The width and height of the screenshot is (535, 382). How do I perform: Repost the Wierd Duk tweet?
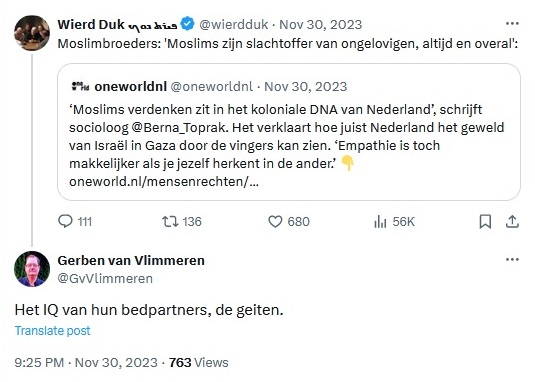(x=170, y=221)
